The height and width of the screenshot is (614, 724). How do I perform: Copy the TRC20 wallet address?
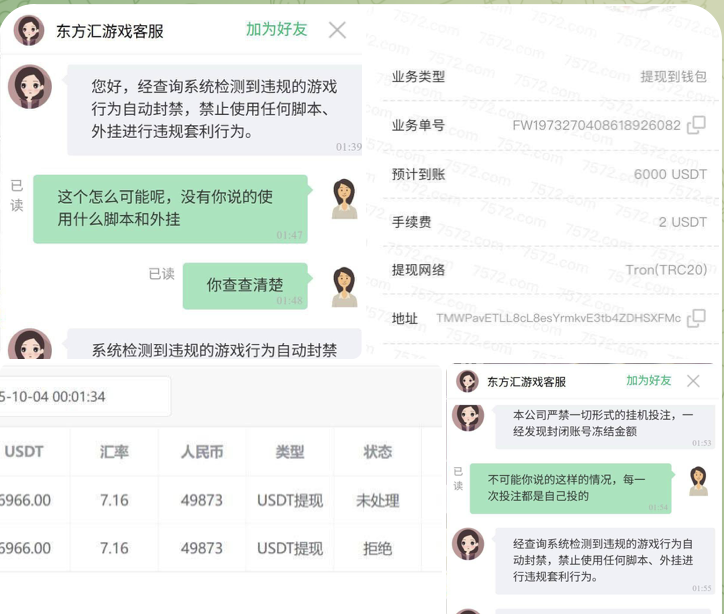[696, 318]
